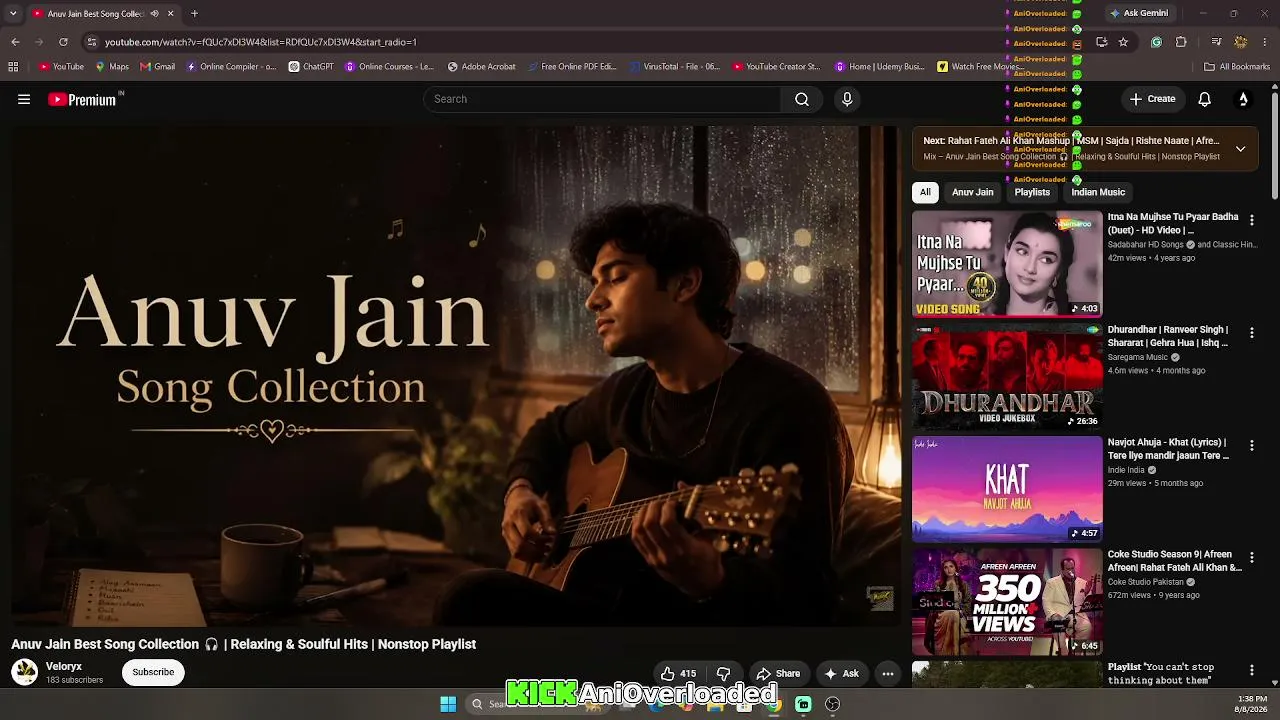Play the Khat Navjot Ahuja thumbnail

pyautogui.click(x=1007, y=489)
